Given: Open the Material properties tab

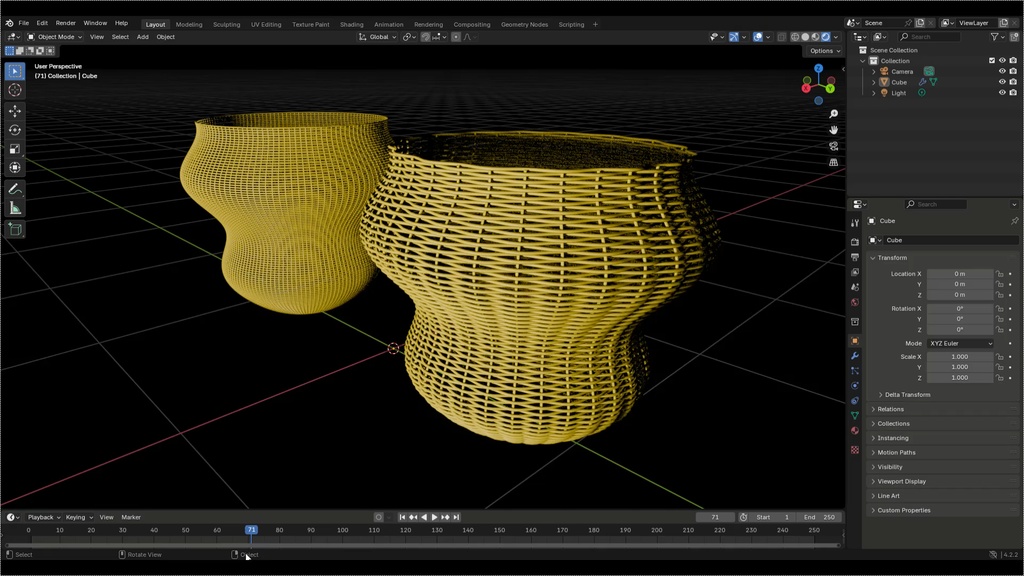Looking at the screenshot, I should click(x=855, y=431).
